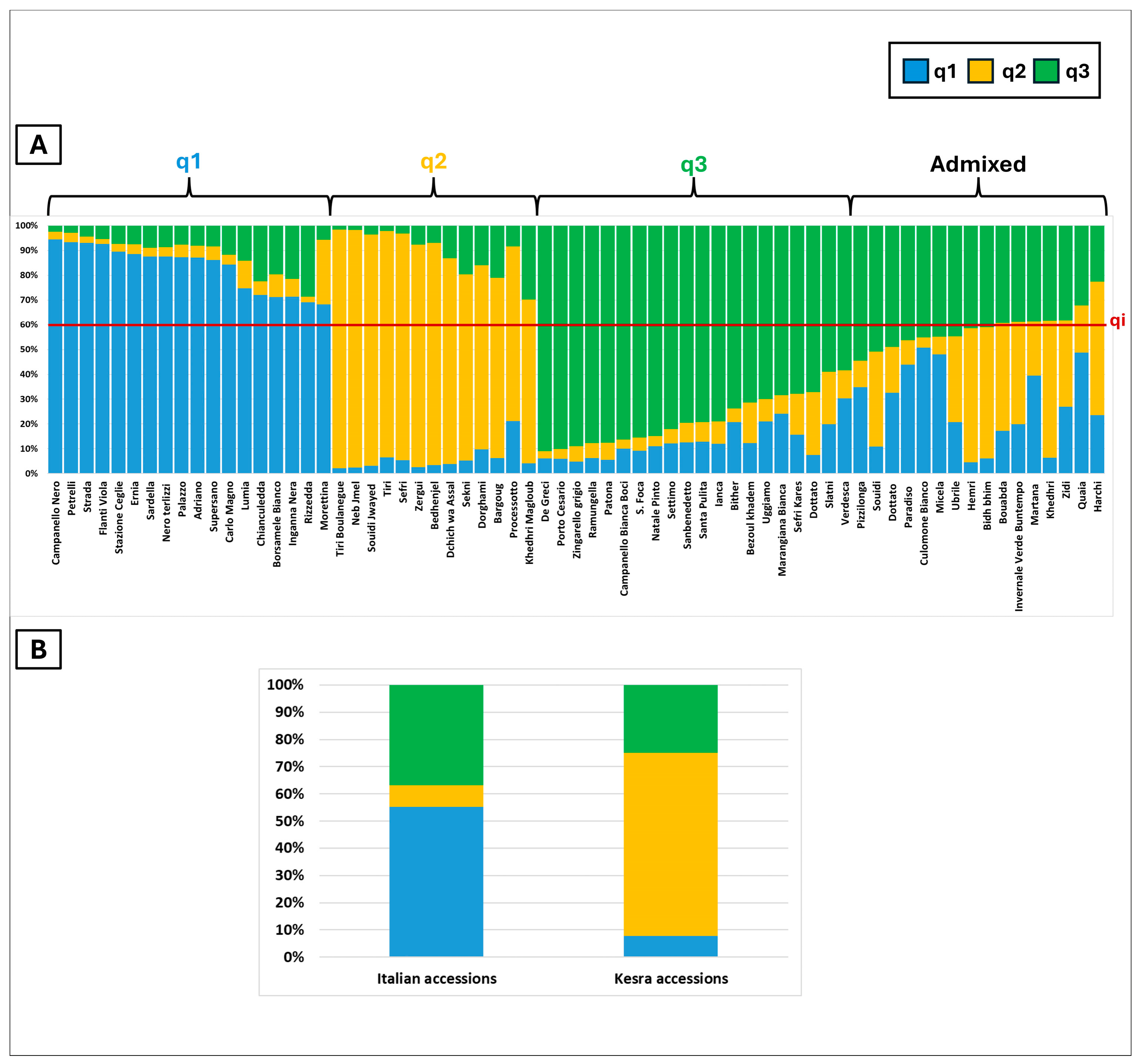Click the blue q1 group heading
Image resolution: width=1142 pixels, height=1064 pixels.
click(189, 162)
